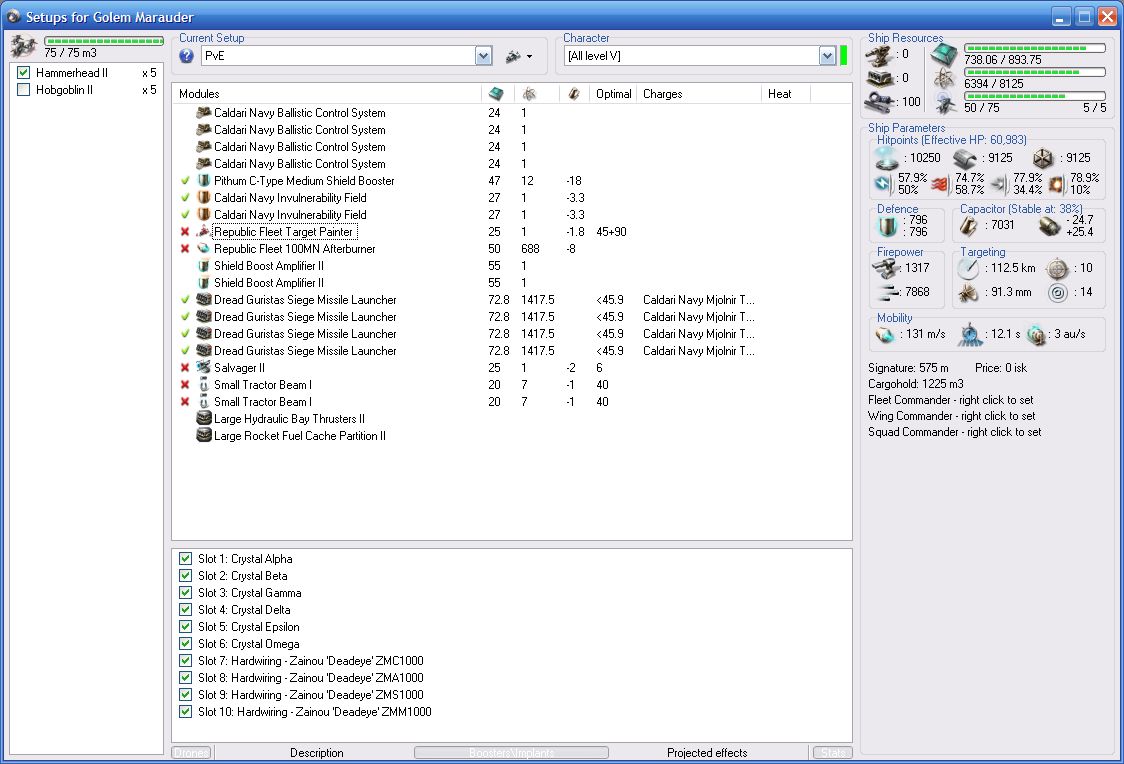Click the Defence tank icon 796
The height and width of the screenshot is (764, 1124).
pyautogui.click(x=887, y=226)
